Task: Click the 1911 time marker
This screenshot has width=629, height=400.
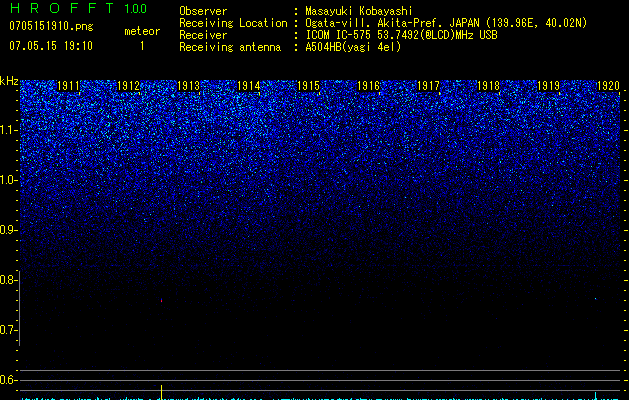Action: 69,86
